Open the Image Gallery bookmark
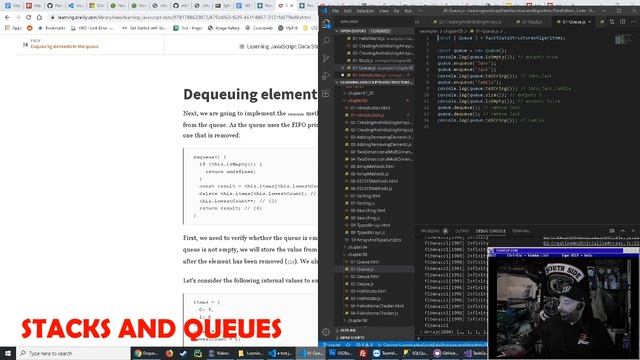640x360 pixels. pos(224,28)
